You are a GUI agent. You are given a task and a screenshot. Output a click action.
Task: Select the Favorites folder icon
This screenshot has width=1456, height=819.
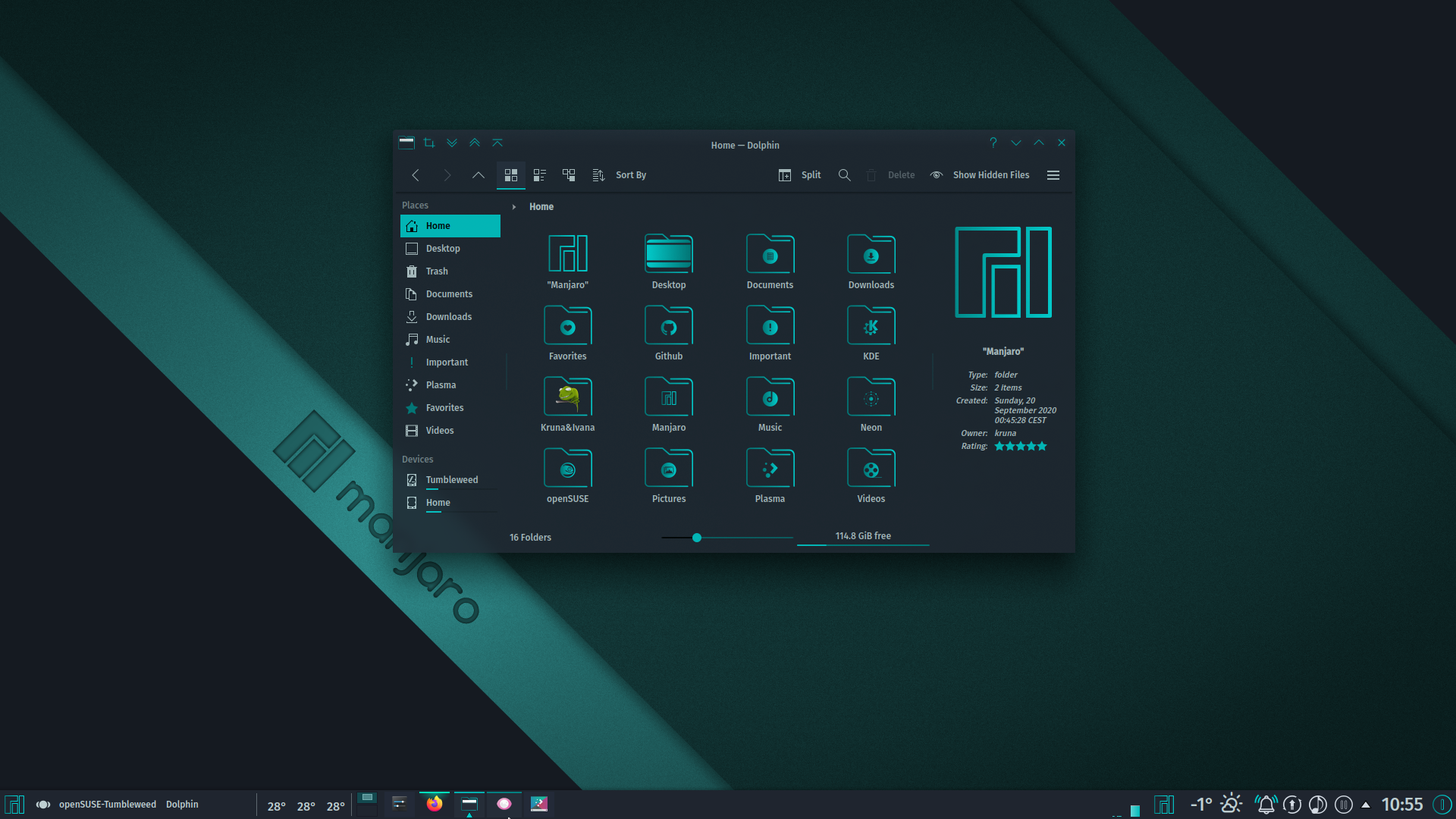568,325
